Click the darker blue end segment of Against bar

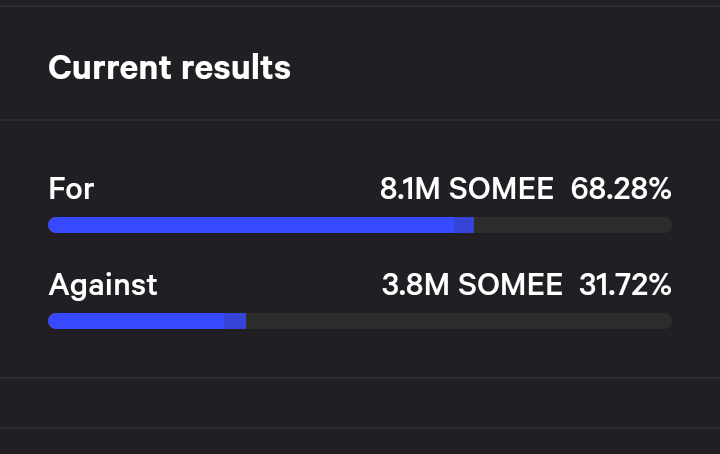click(235, 321)
